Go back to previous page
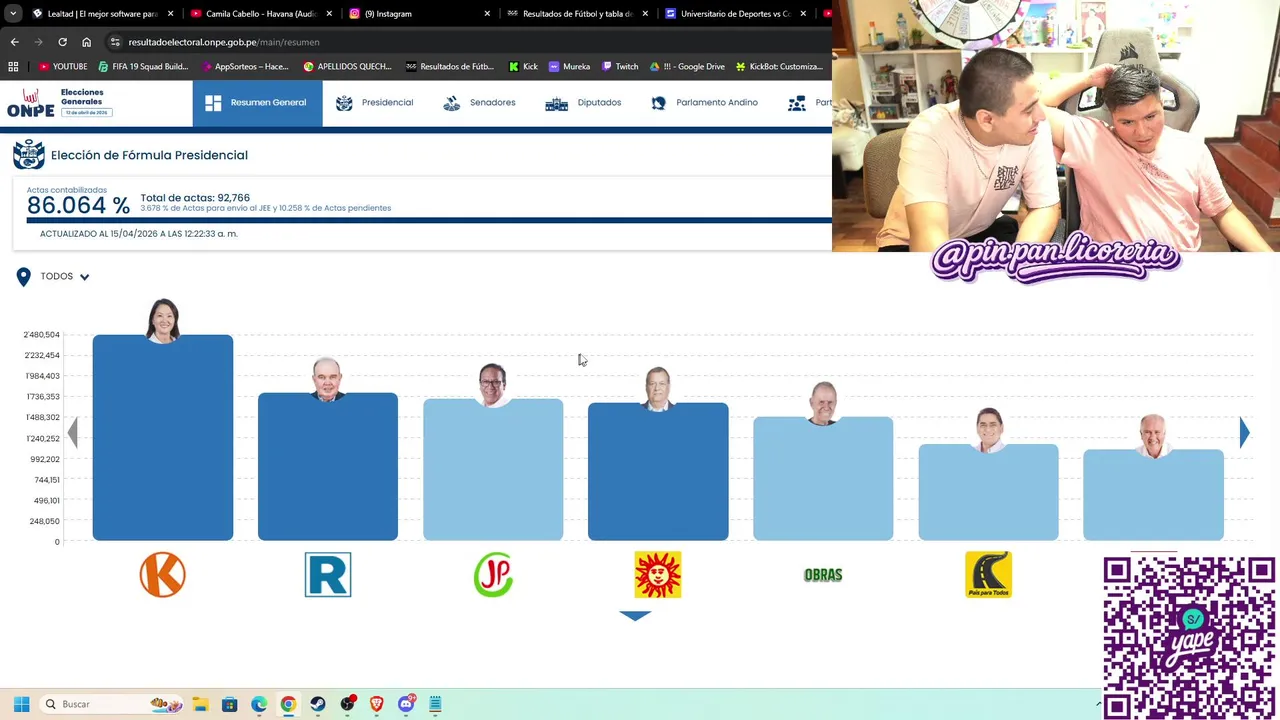The height and width of the screenshot is (720, 1280). point(14,42)
